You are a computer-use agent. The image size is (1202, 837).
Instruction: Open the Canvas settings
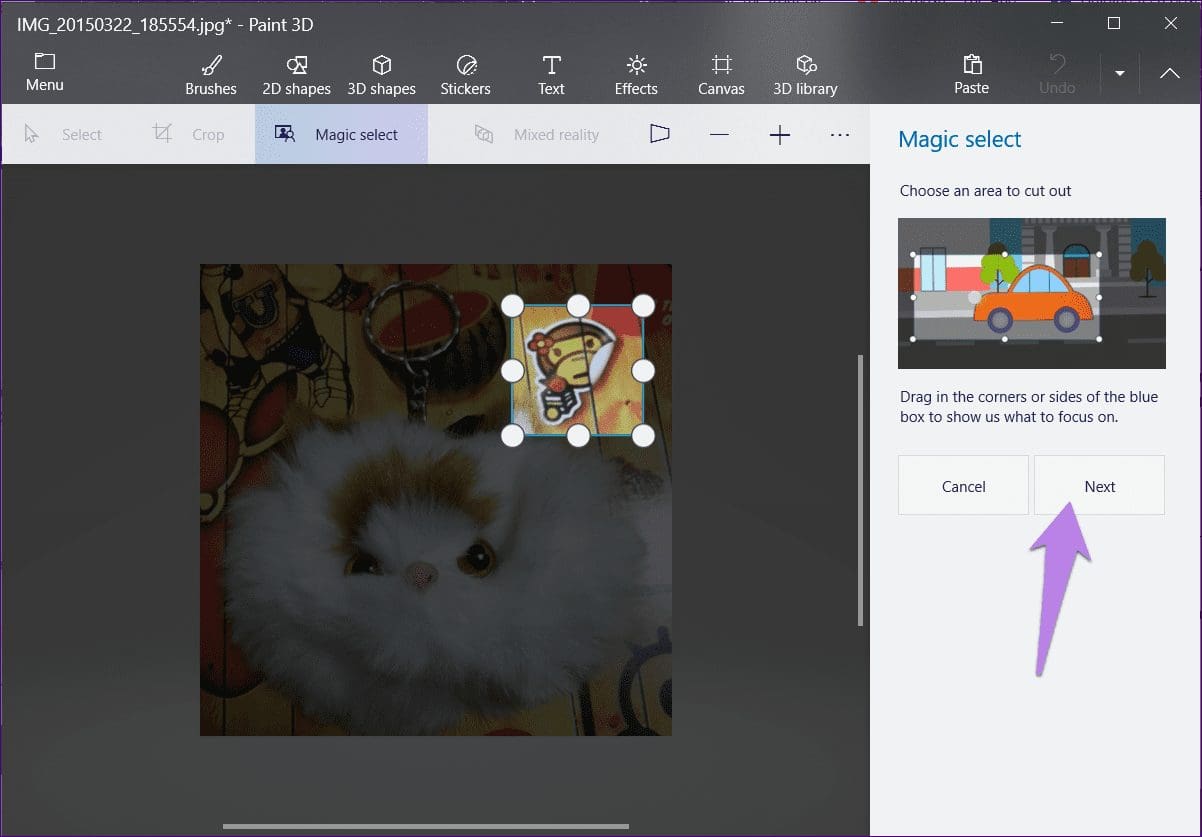click(721, 75)
